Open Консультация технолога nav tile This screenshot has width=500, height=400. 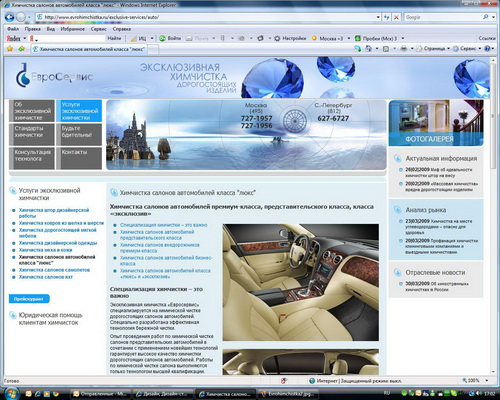point(32,158)
